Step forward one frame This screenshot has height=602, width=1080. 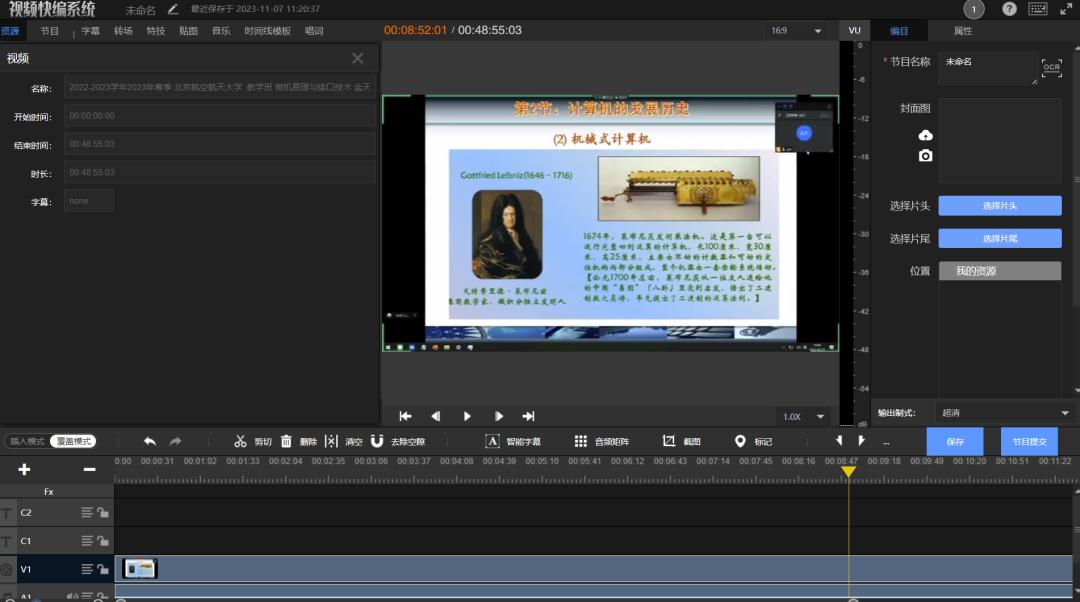coord(498,416)
